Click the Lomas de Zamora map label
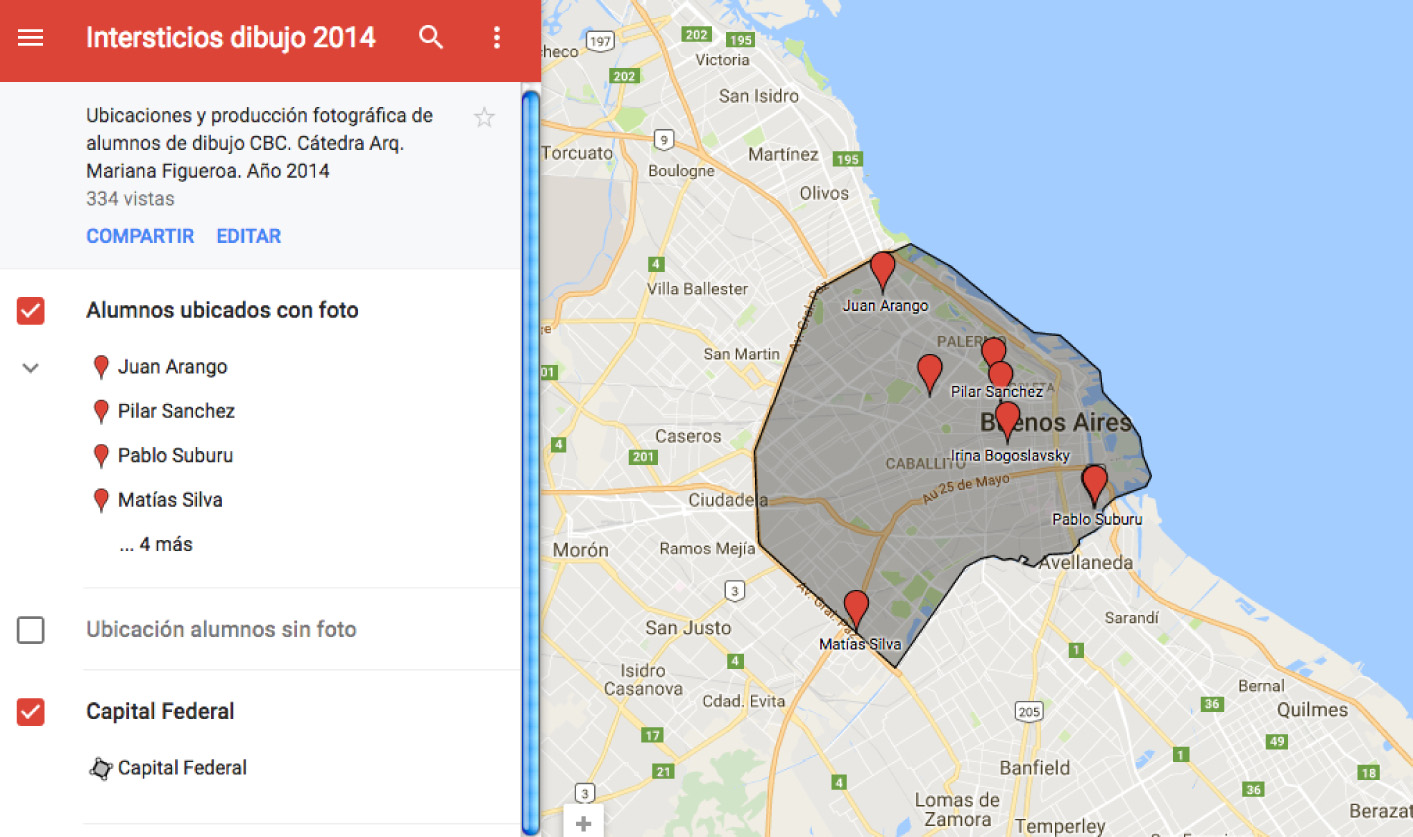The image size is (1413, 837). 957,809
